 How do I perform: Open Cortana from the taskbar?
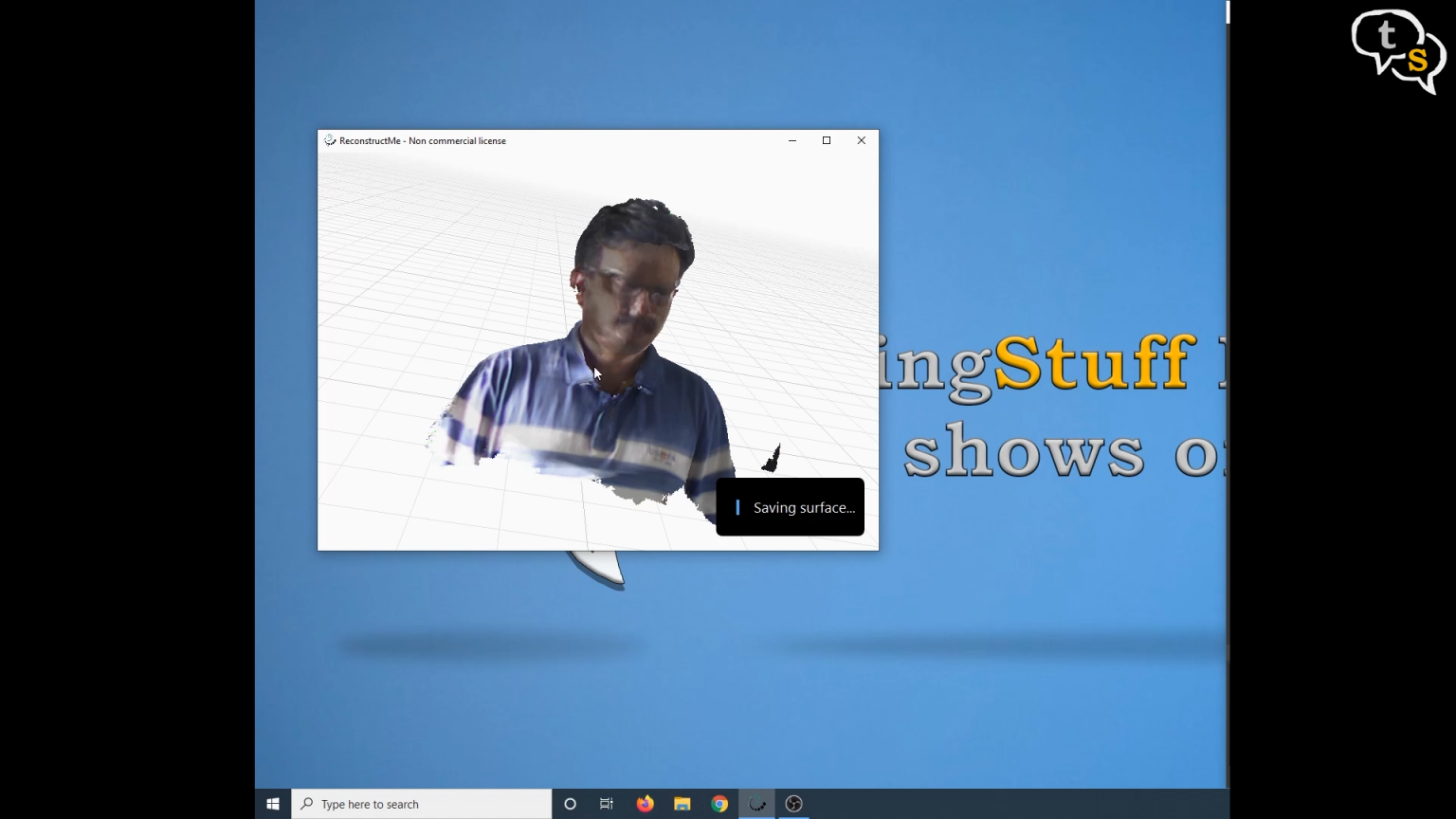coord(570,804)
